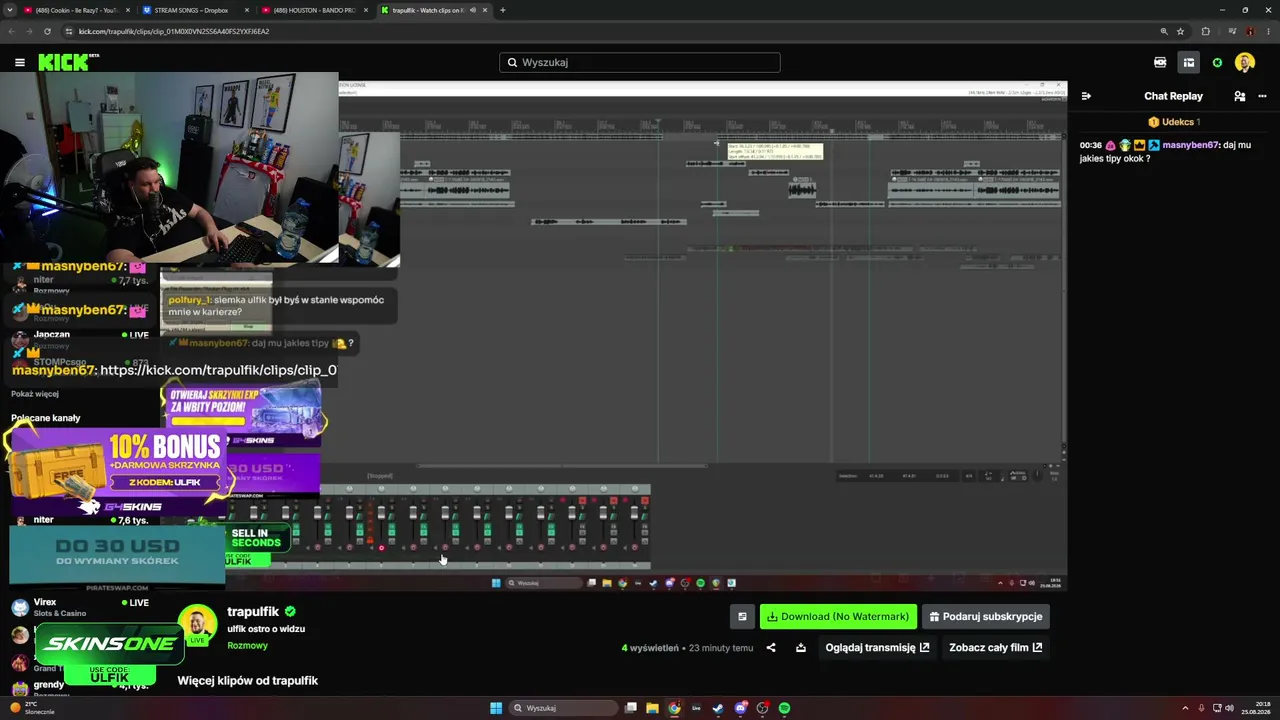
Task: Switch to the Cookin - Ile Razy YouTube tab
Action: click(x=75, y=10)
